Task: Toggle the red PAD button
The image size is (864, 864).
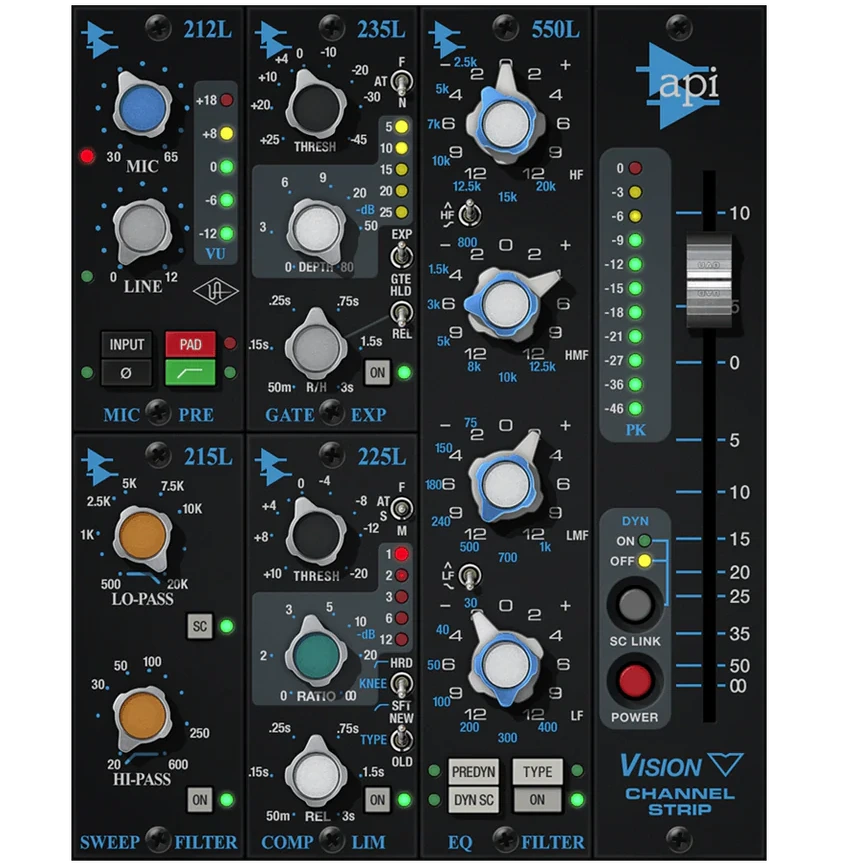Action: pyautogui.click(x=190, y=345)
